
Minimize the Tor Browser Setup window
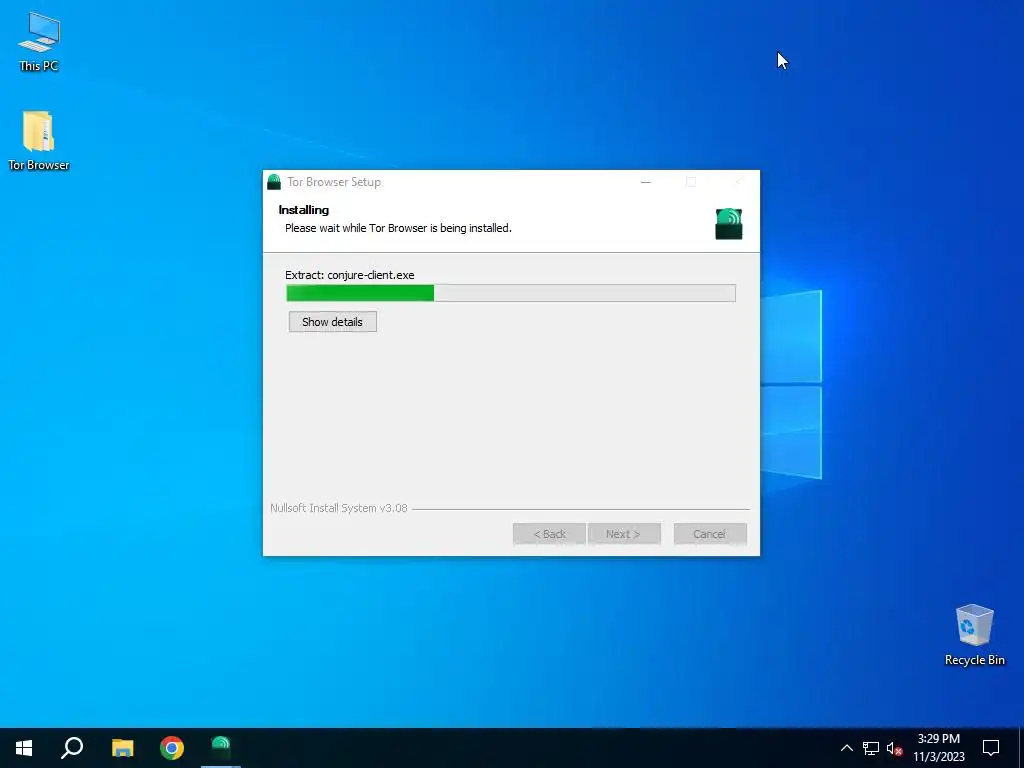click(x=646, y=182)
